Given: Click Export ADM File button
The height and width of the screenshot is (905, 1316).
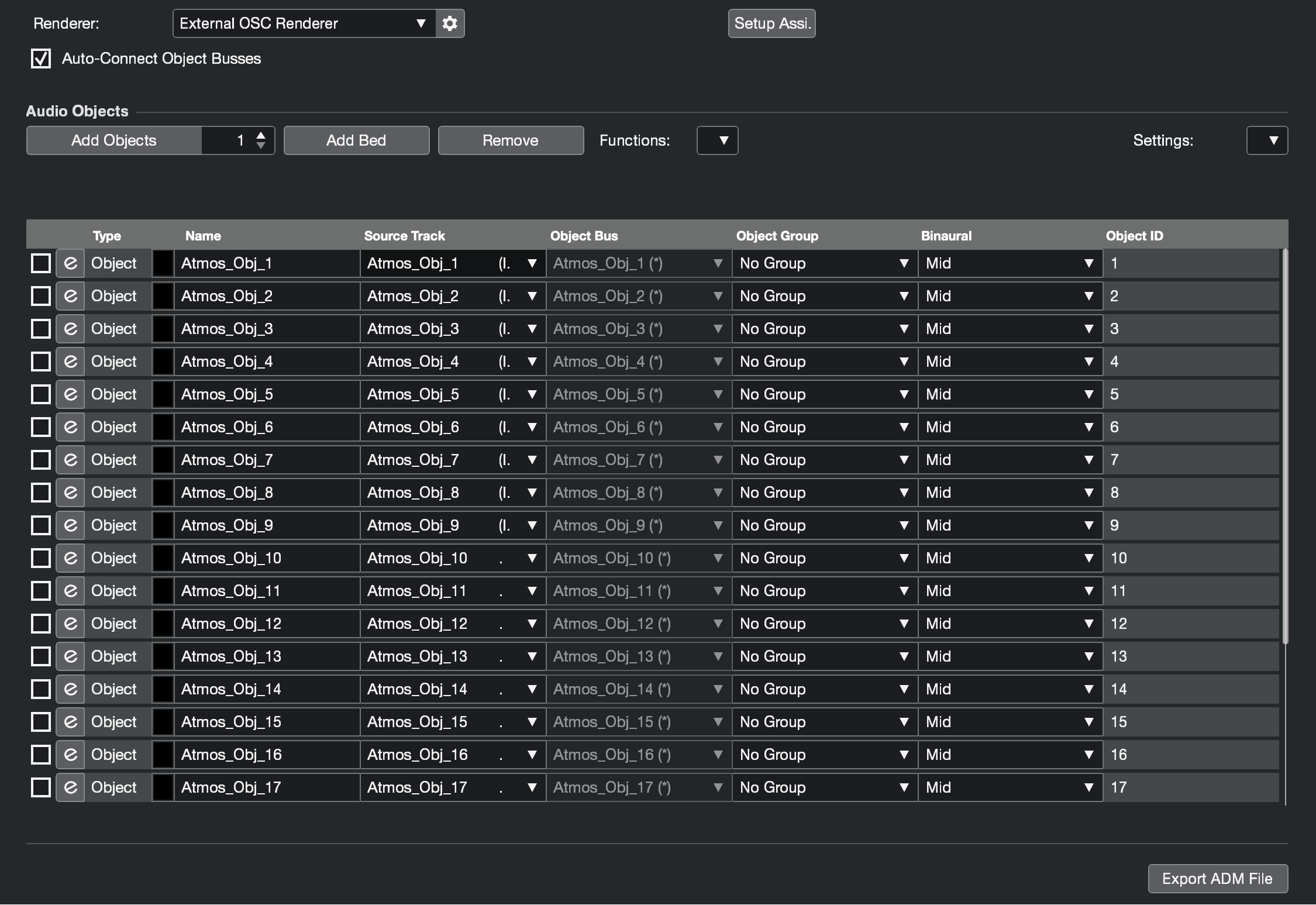Looking at the screenshot, I should [1217, 879].
